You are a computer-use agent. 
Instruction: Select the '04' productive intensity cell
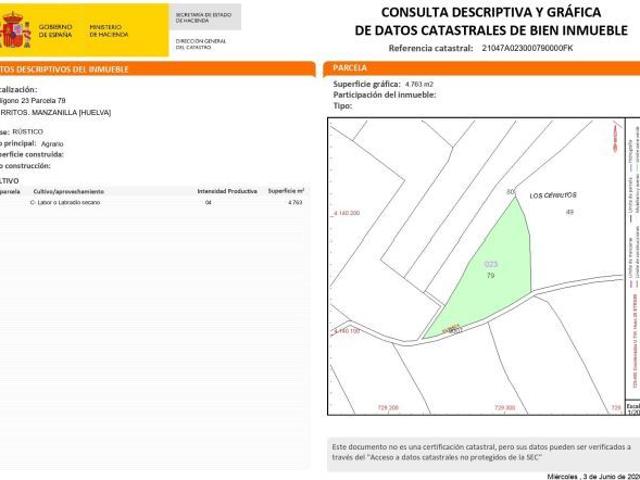click(209, 202)
